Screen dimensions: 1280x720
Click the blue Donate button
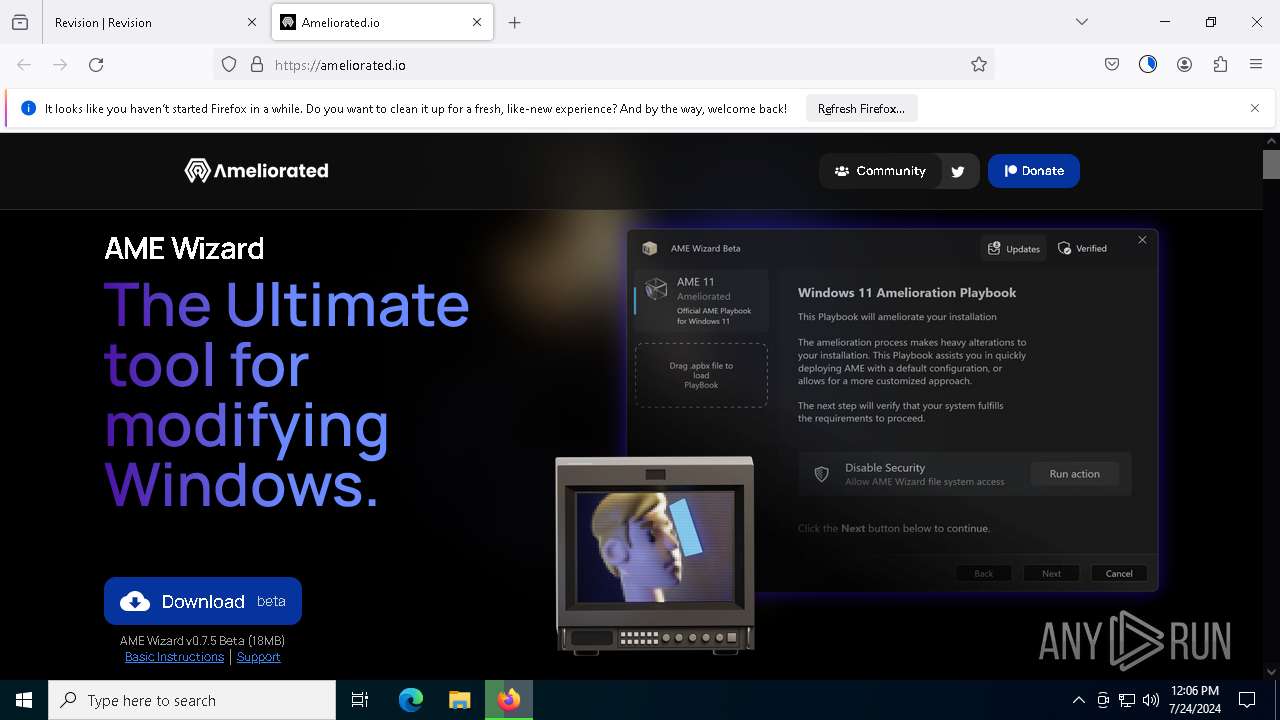click(1034, 171)
